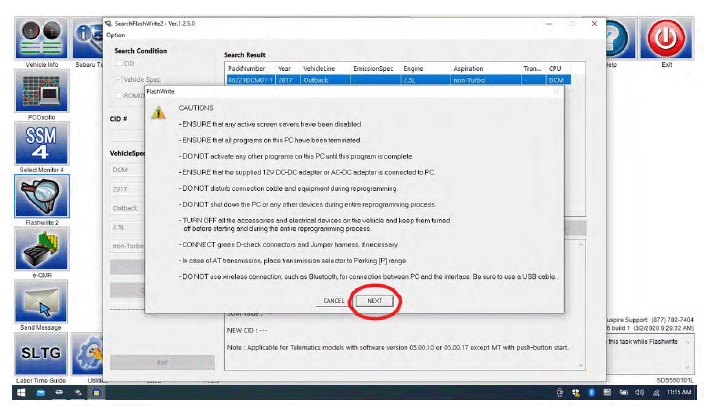This screenshot has width=713, height=415.
Task: Click the SD5550101L label text
Action: (675, 380)
